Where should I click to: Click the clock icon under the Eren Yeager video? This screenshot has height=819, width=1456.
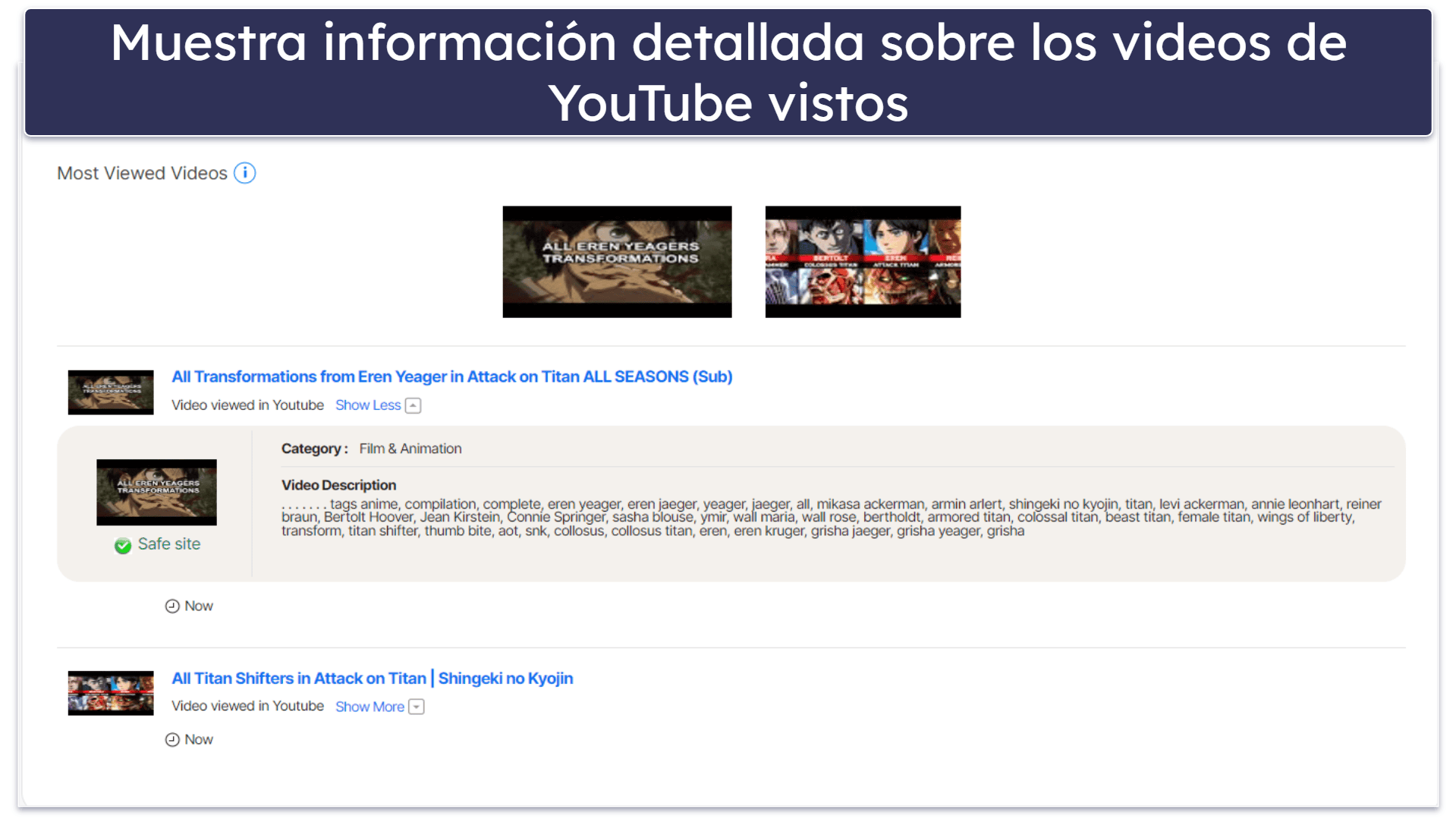coord(172,606)
